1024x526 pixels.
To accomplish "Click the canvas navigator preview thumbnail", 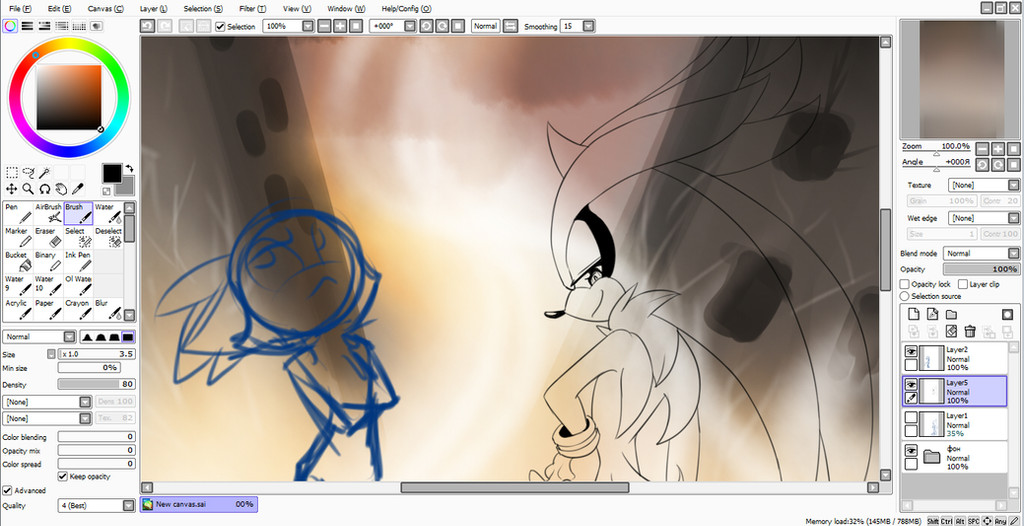I will 959,78.
